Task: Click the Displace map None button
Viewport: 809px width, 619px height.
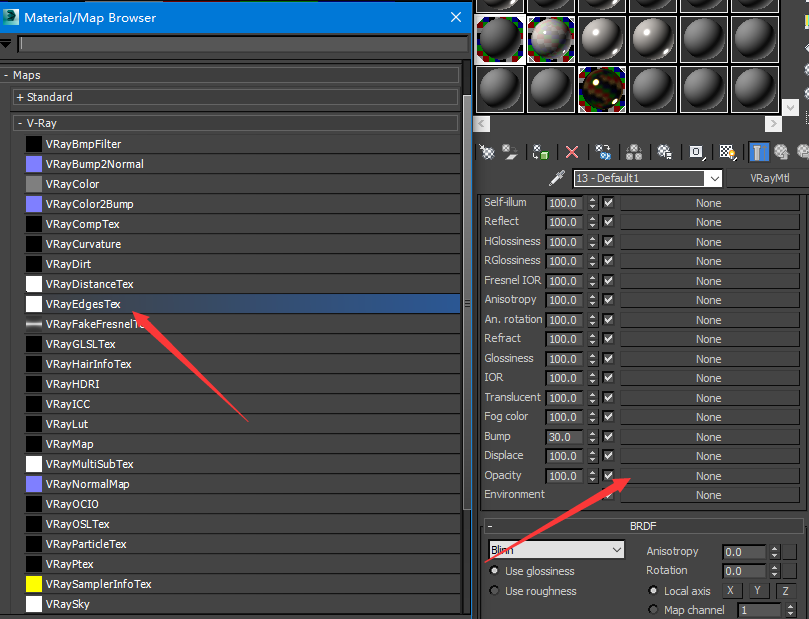Action: (x=709, y=457)
